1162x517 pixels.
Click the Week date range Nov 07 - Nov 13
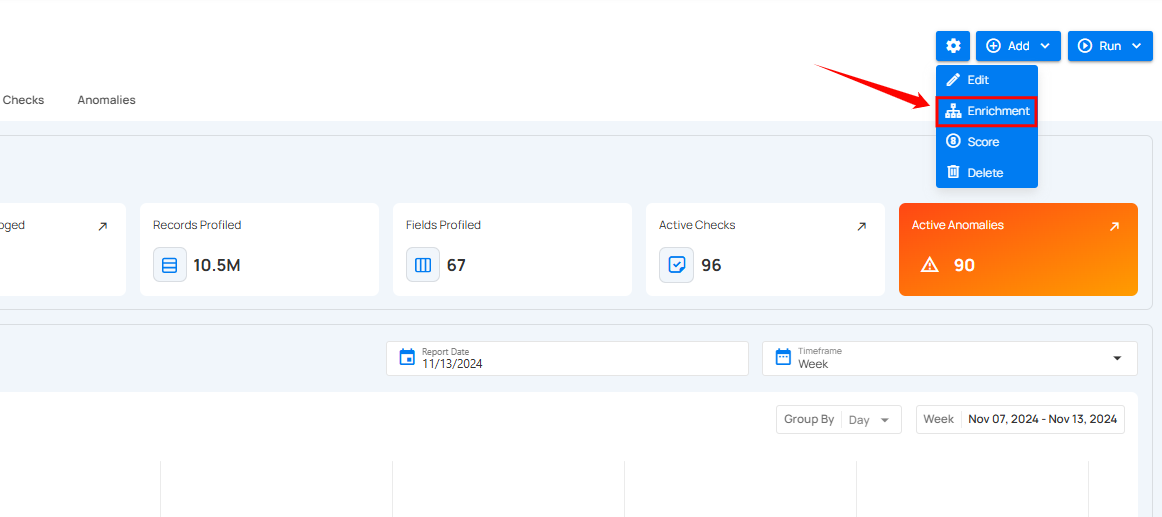pos(1020,419)
